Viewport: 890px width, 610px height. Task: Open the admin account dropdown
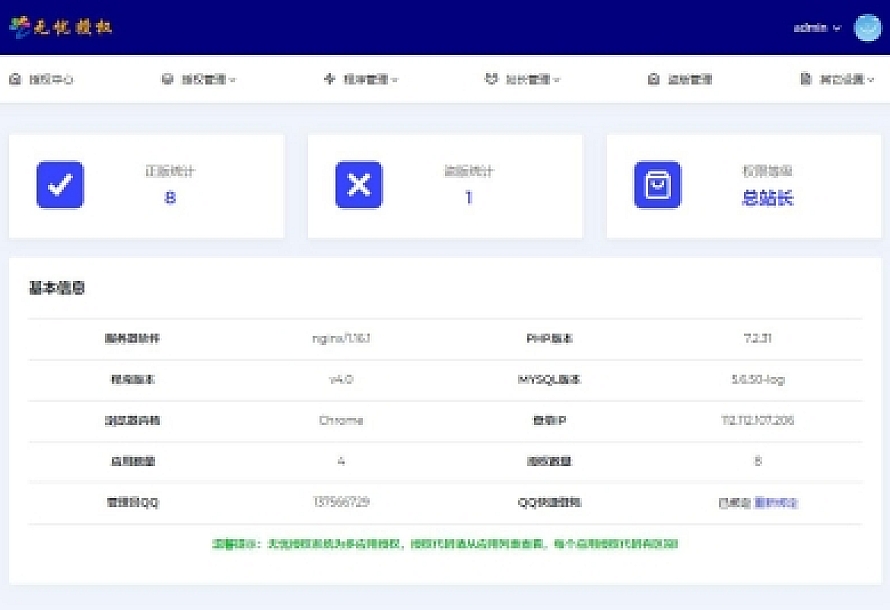(x=816, y=28)
